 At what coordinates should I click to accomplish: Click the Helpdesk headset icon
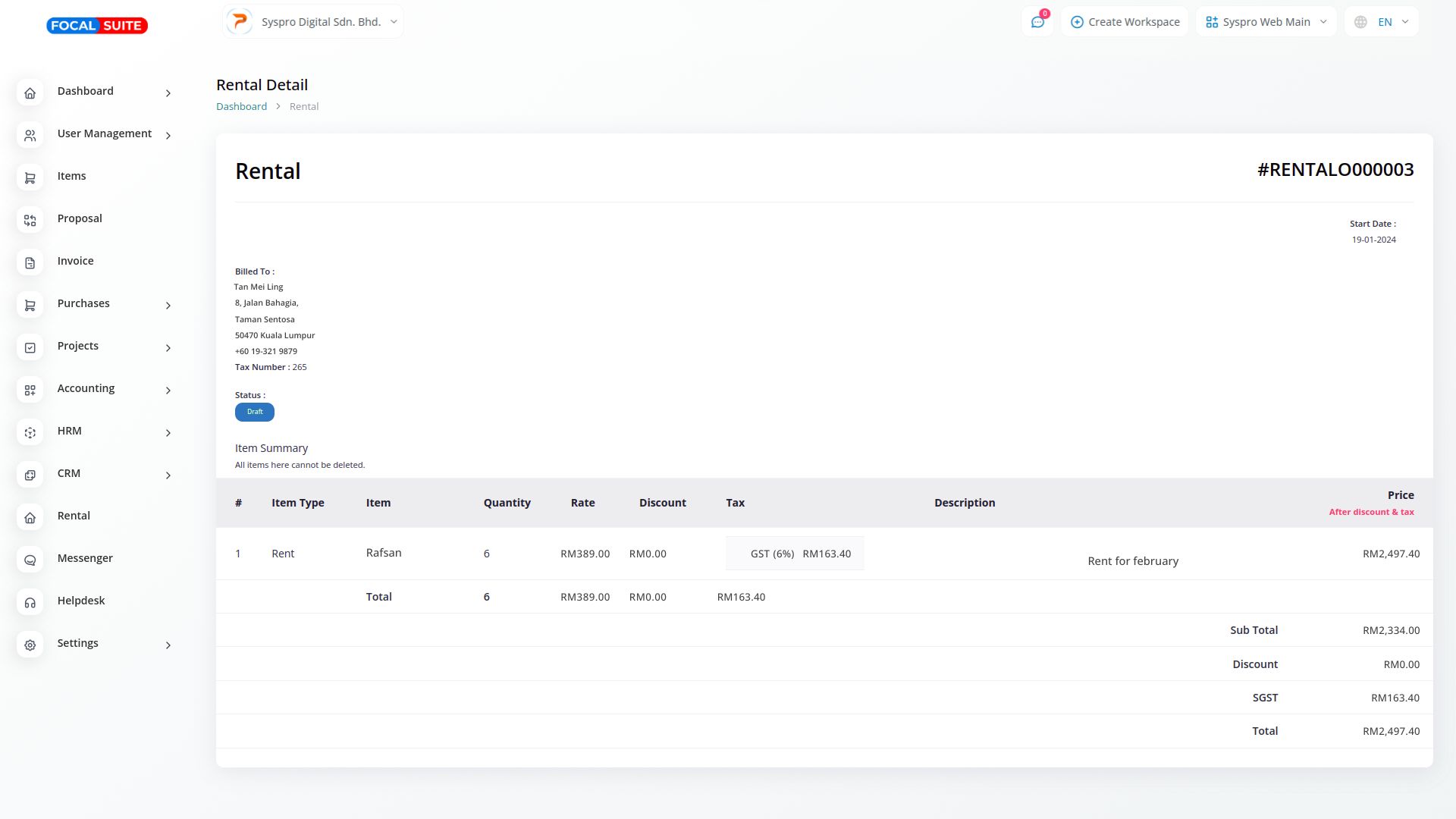tap(30, 603)
